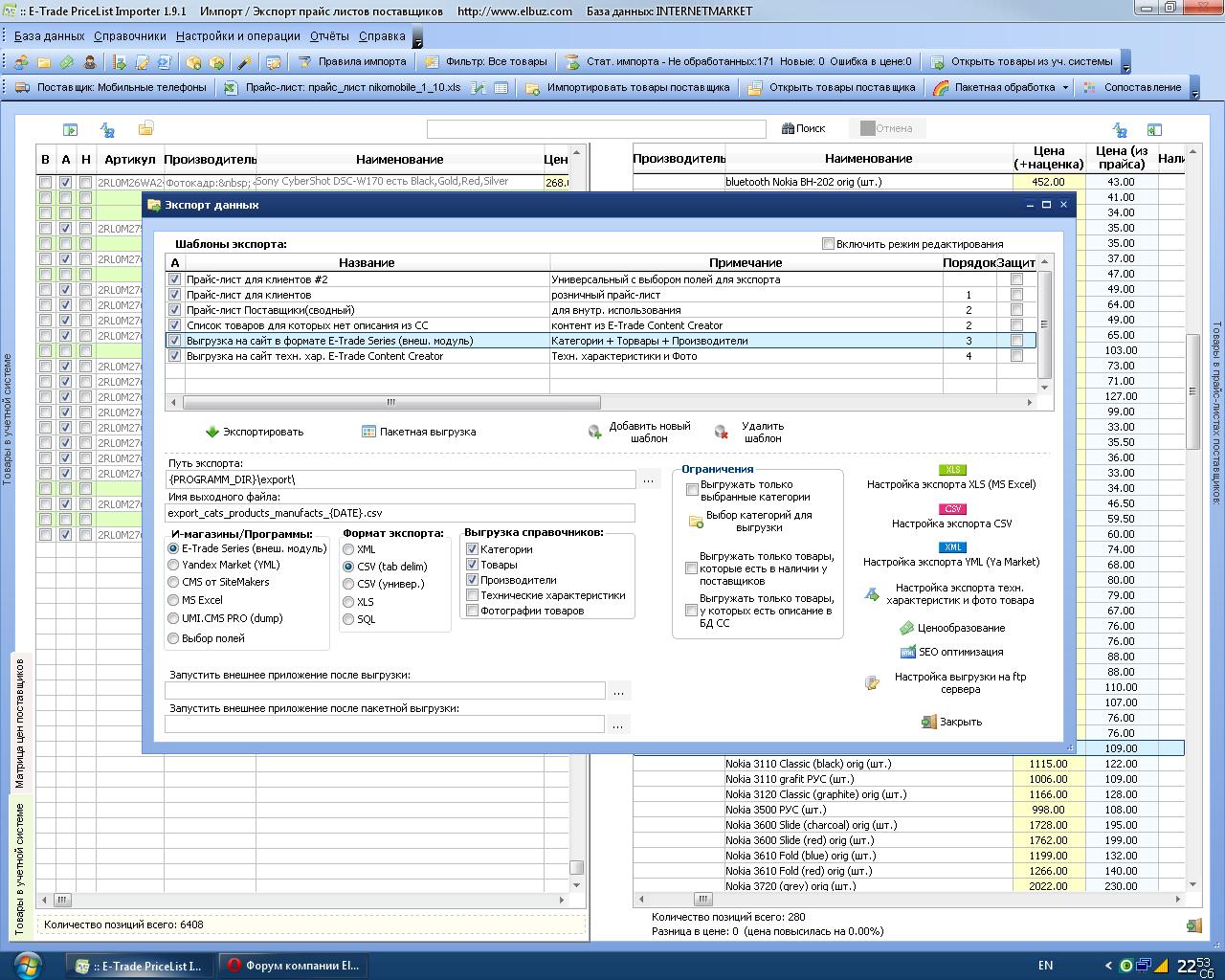Image resolution: width=1225 pixels, height=980 pixels.
Task: Select CSV (универ.) format radio
Action: point(348,584)
